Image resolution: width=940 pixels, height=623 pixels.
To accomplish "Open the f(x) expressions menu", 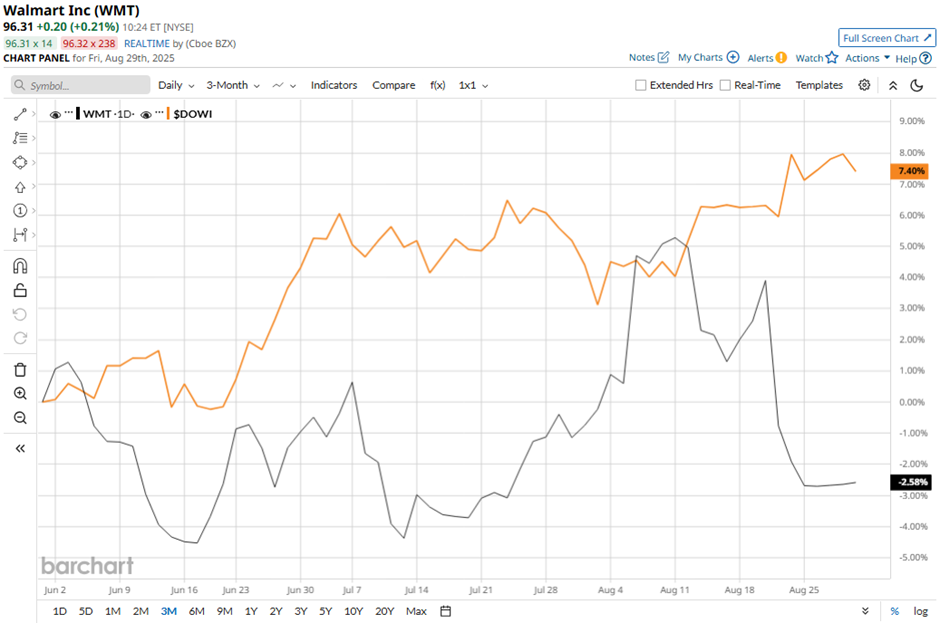I will click(438, 85).
